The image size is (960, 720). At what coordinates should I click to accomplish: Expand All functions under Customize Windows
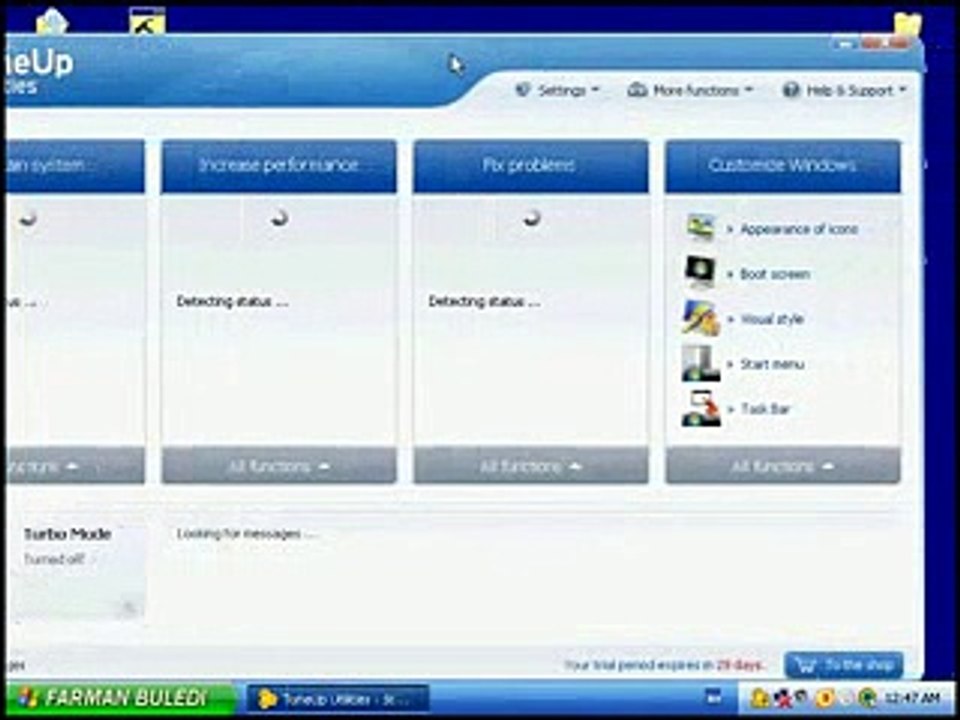782,467
